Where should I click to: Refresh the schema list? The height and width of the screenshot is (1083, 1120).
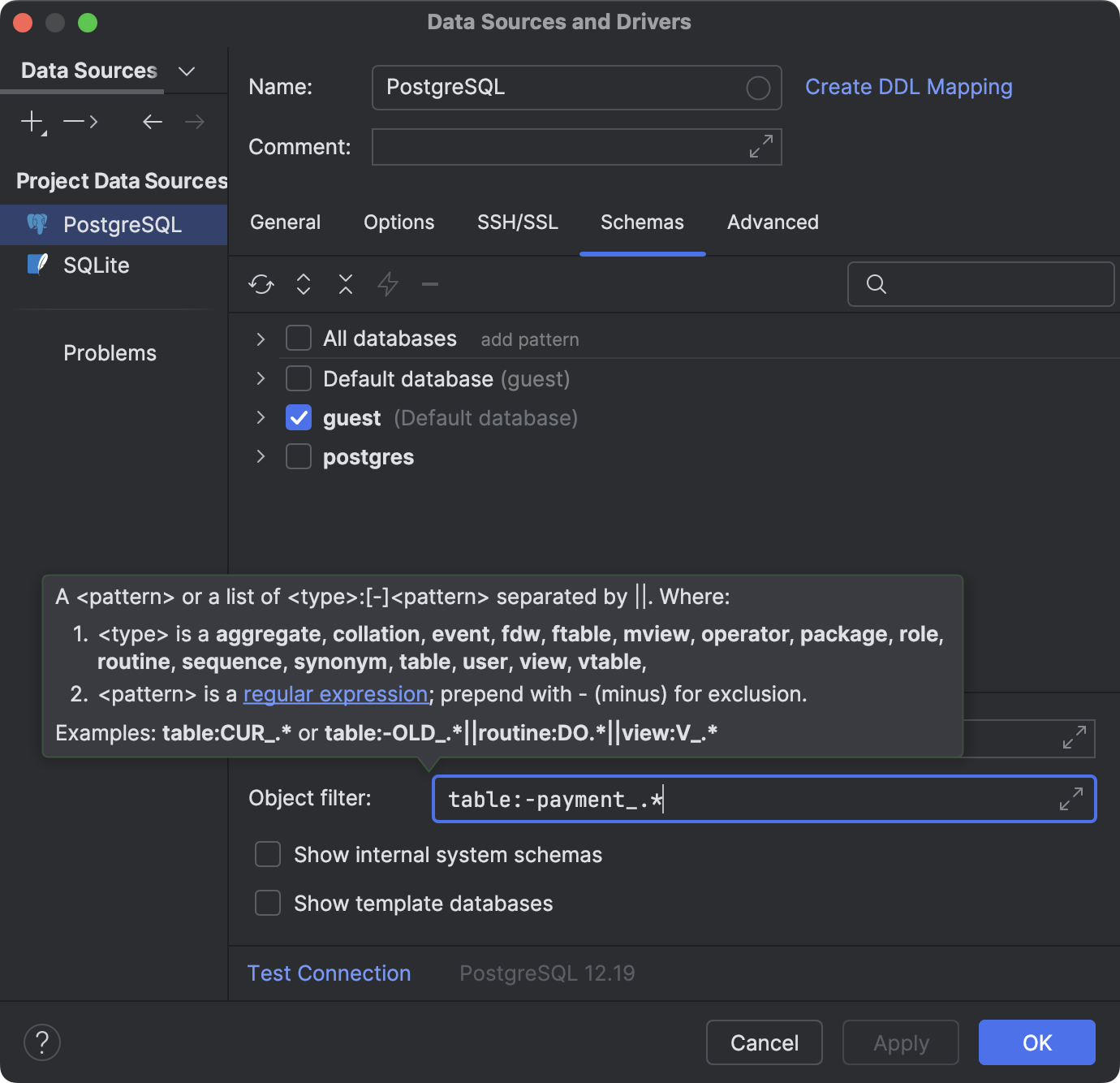tap(261, 284)
